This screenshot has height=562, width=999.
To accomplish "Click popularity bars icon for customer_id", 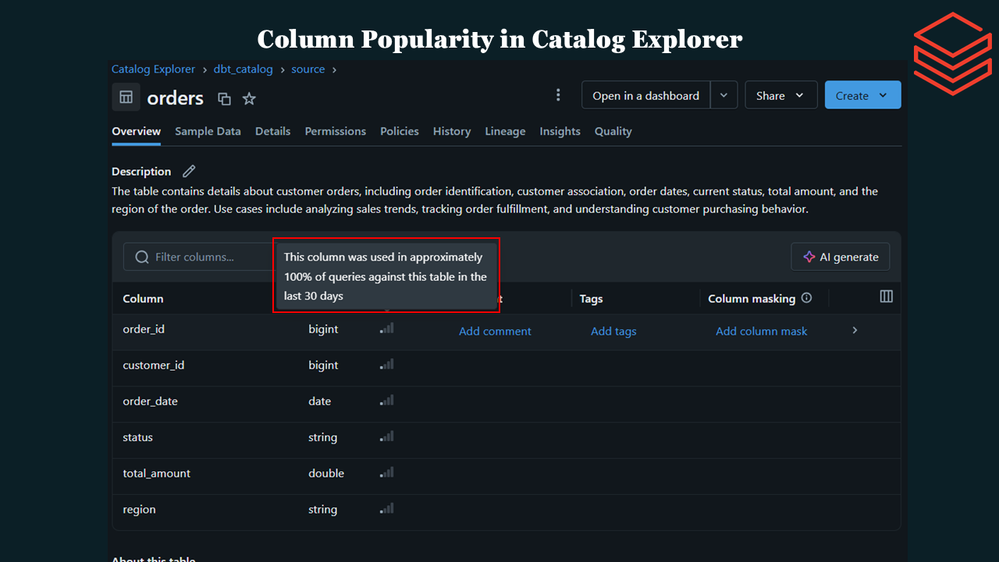I will click(387, 364).
